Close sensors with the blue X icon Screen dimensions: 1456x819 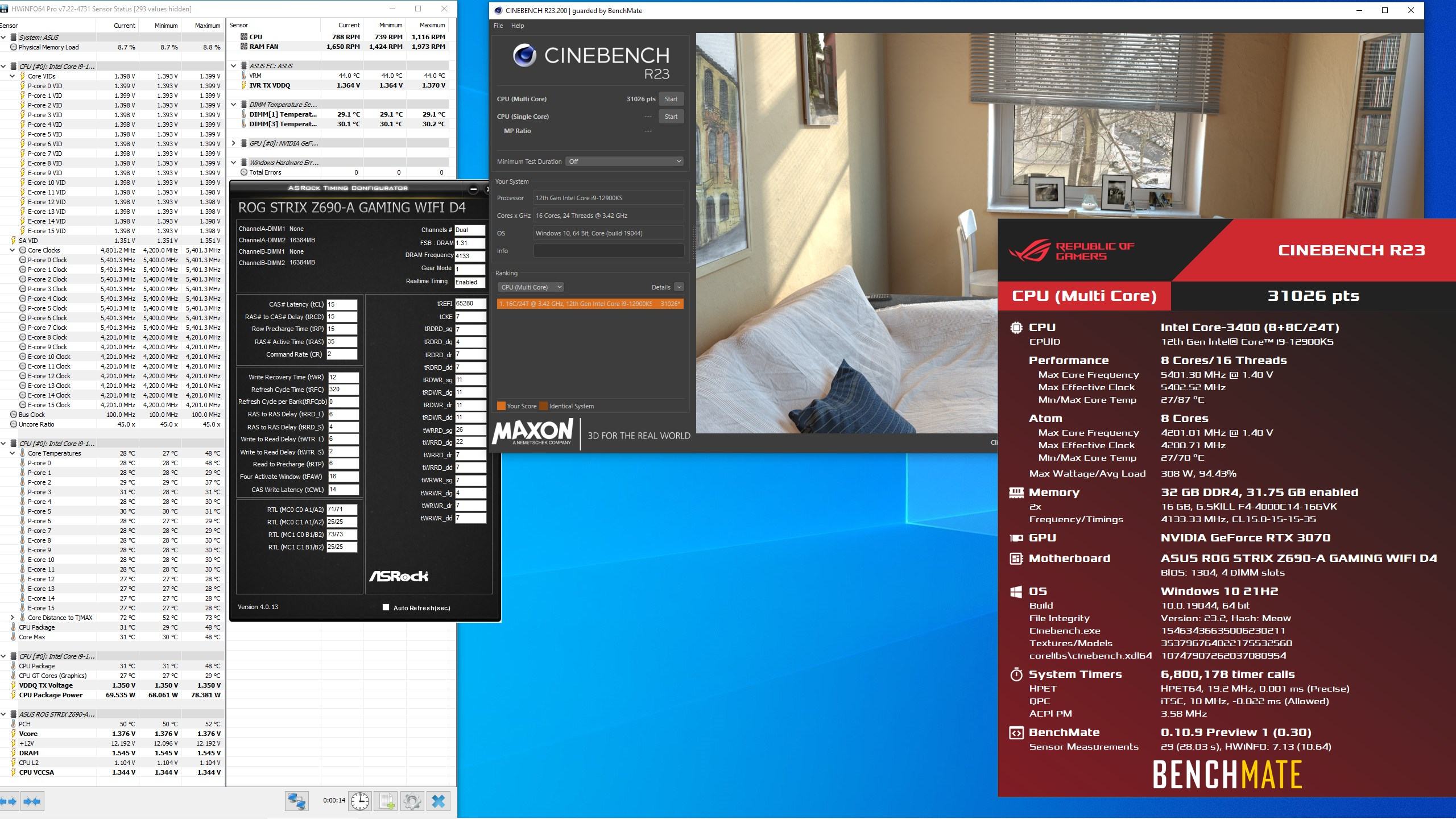[x=439, y=801]
